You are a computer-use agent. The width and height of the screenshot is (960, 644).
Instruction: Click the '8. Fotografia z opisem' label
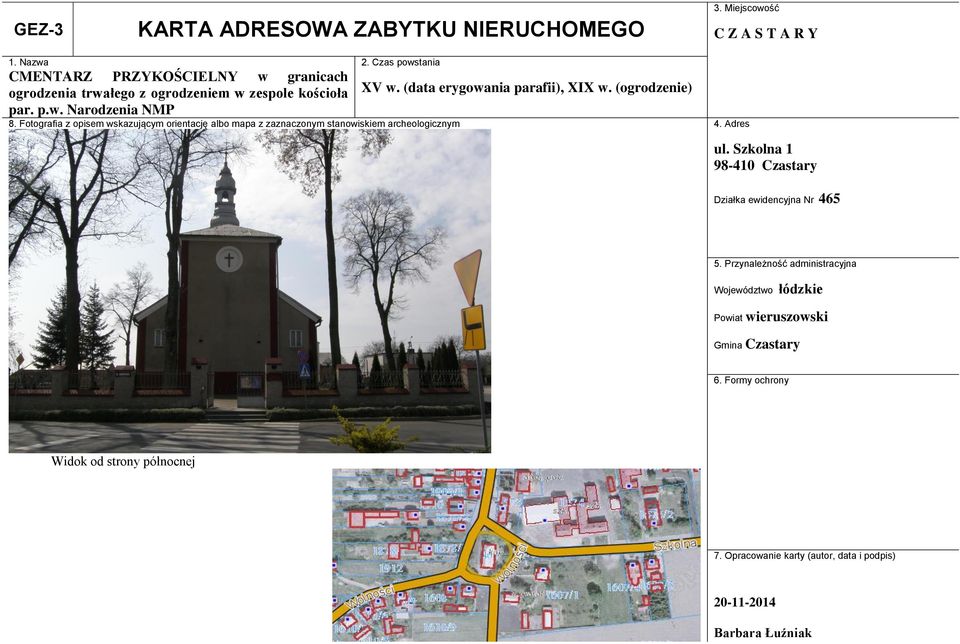234,124
